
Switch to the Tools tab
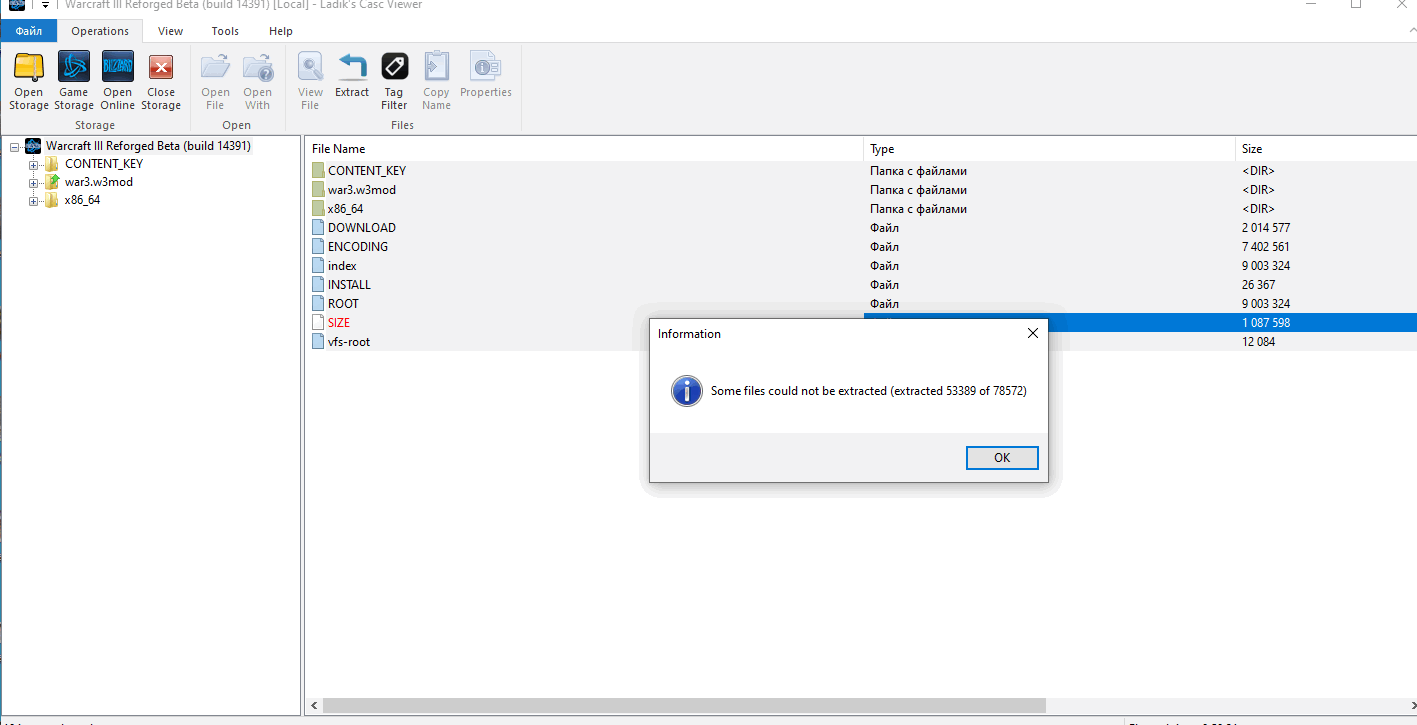pyautogui.click(x=225, y=31)
